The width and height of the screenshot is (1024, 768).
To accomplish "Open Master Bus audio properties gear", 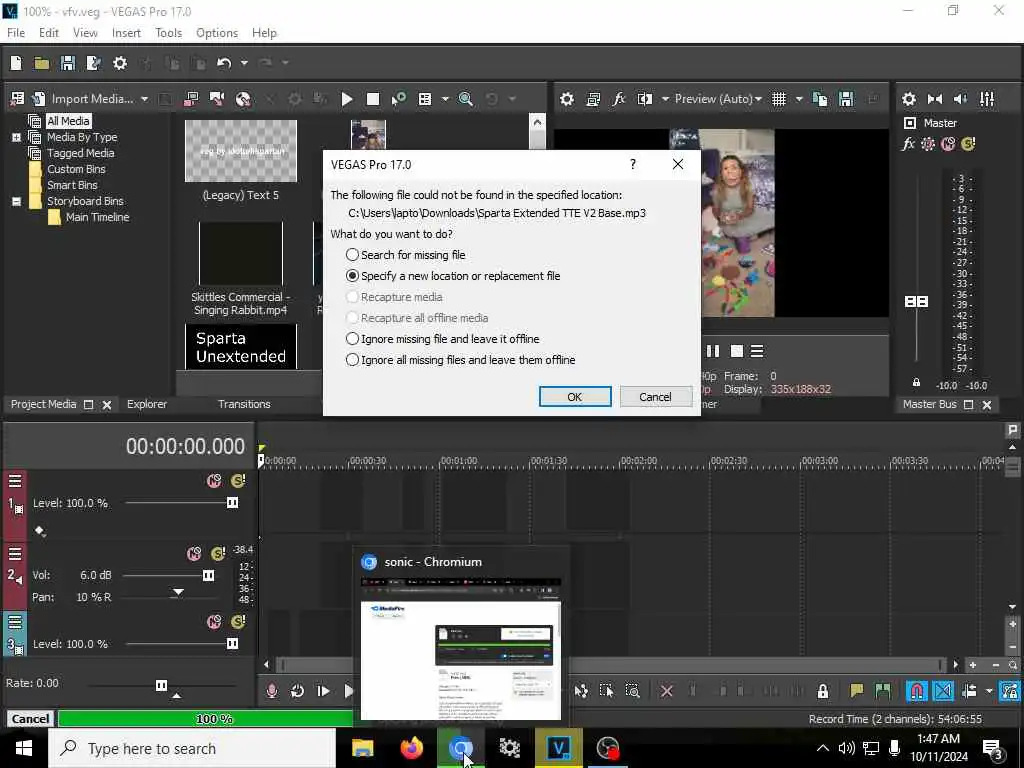I will tap(908, 99).
